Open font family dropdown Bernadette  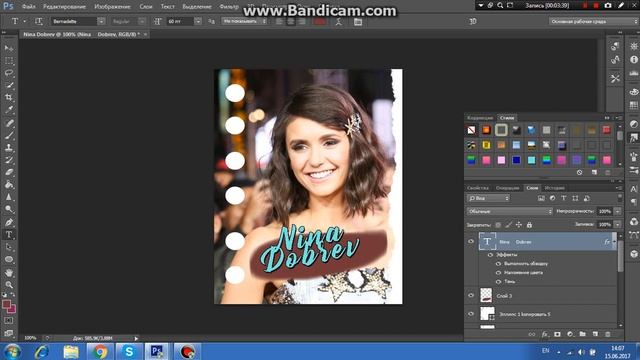tap(101, 21)
